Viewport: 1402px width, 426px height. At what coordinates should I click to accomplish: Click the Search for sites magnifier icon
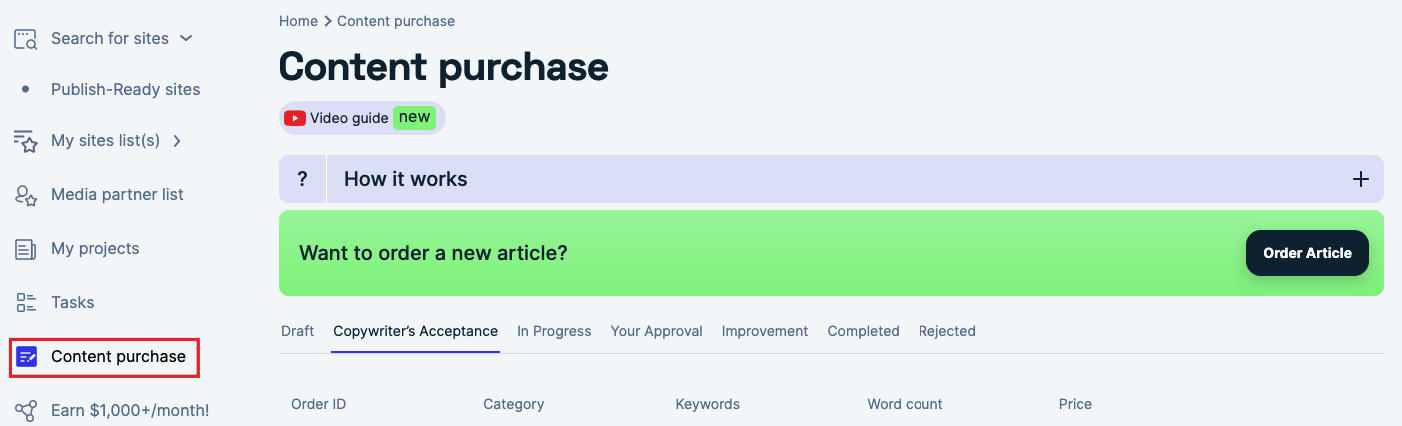(26, 39)
